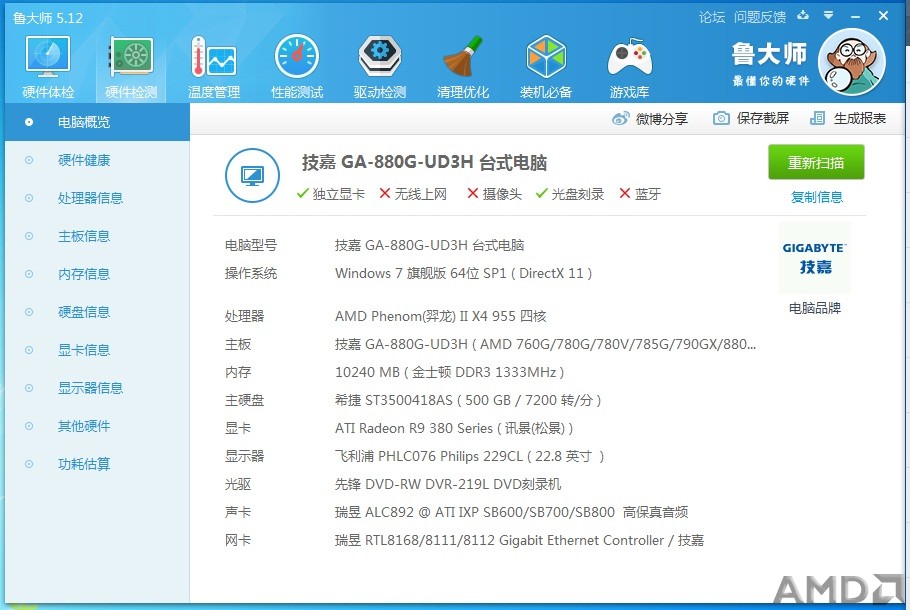The image size is (910, 610).
Task: Open the 论坛 forum link
Action: pyautogui.click(x=712, y=17)
